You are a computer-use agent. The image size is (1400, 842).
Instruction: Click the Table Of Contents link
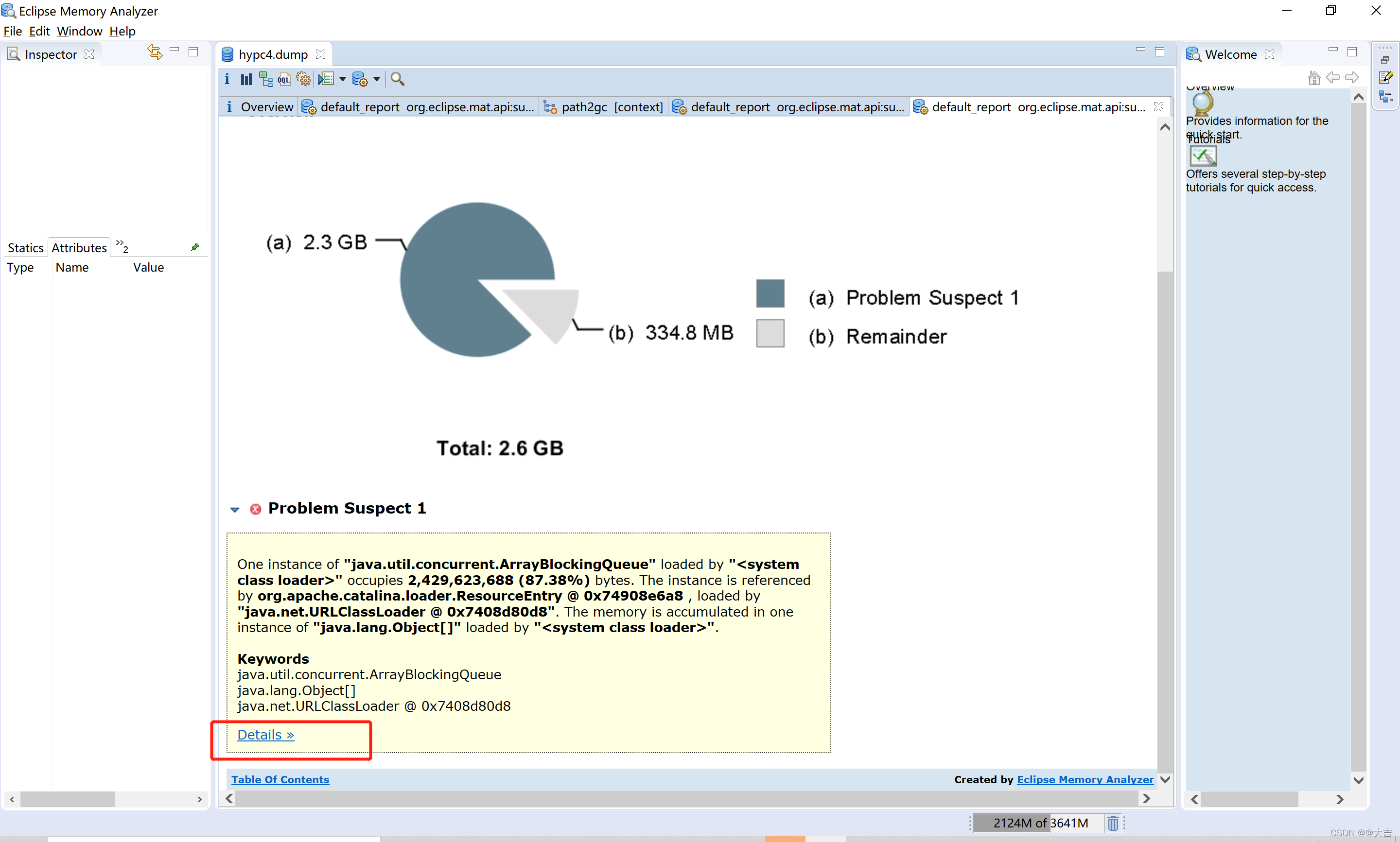click(281, 779)
